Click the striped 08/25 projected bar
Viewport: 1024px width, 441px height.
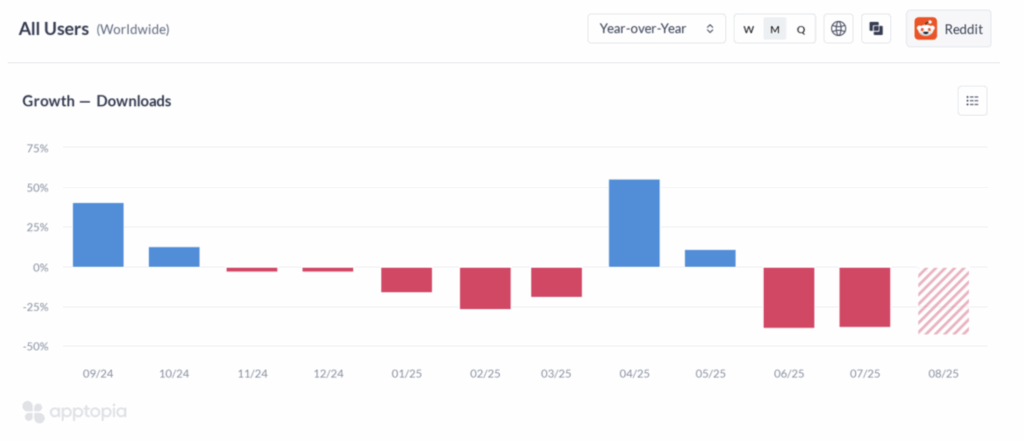(x=943, y=300)
